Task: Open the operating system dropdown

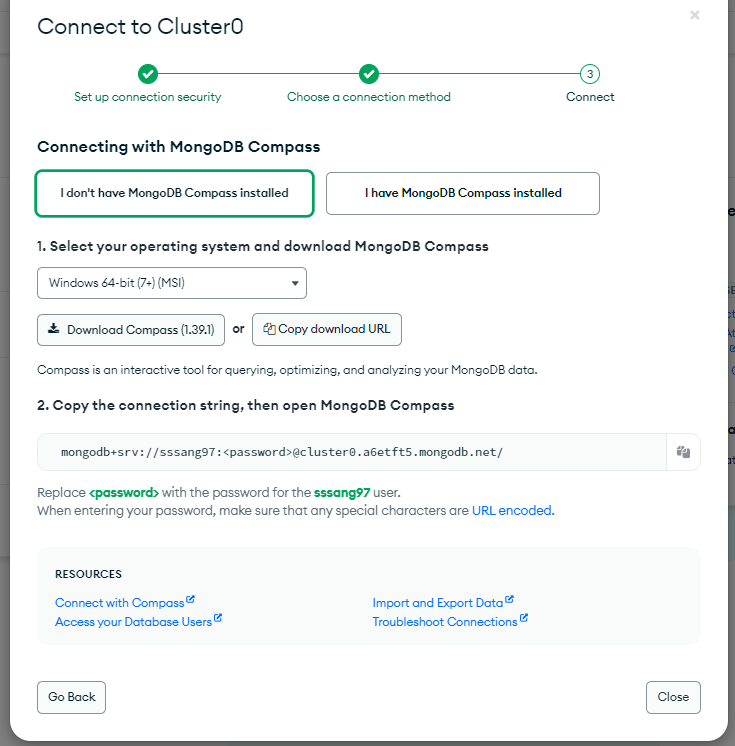Action: coord(172,283)
